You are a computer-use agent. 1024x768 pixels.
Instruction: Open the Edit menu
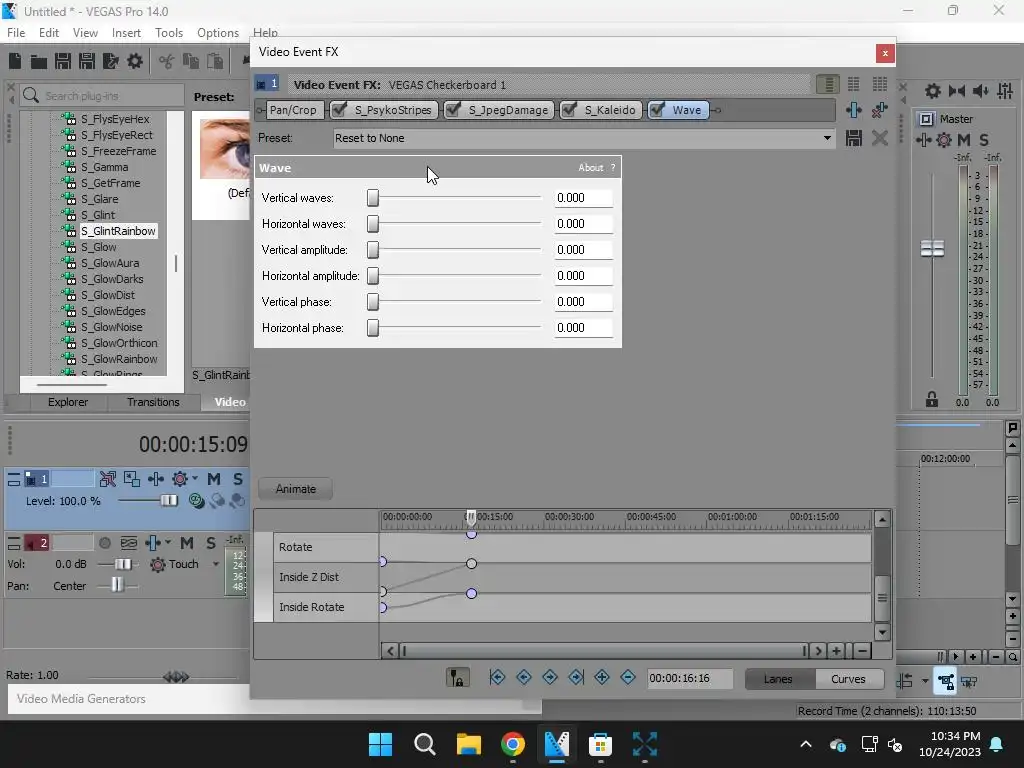[x=49, y=33]
